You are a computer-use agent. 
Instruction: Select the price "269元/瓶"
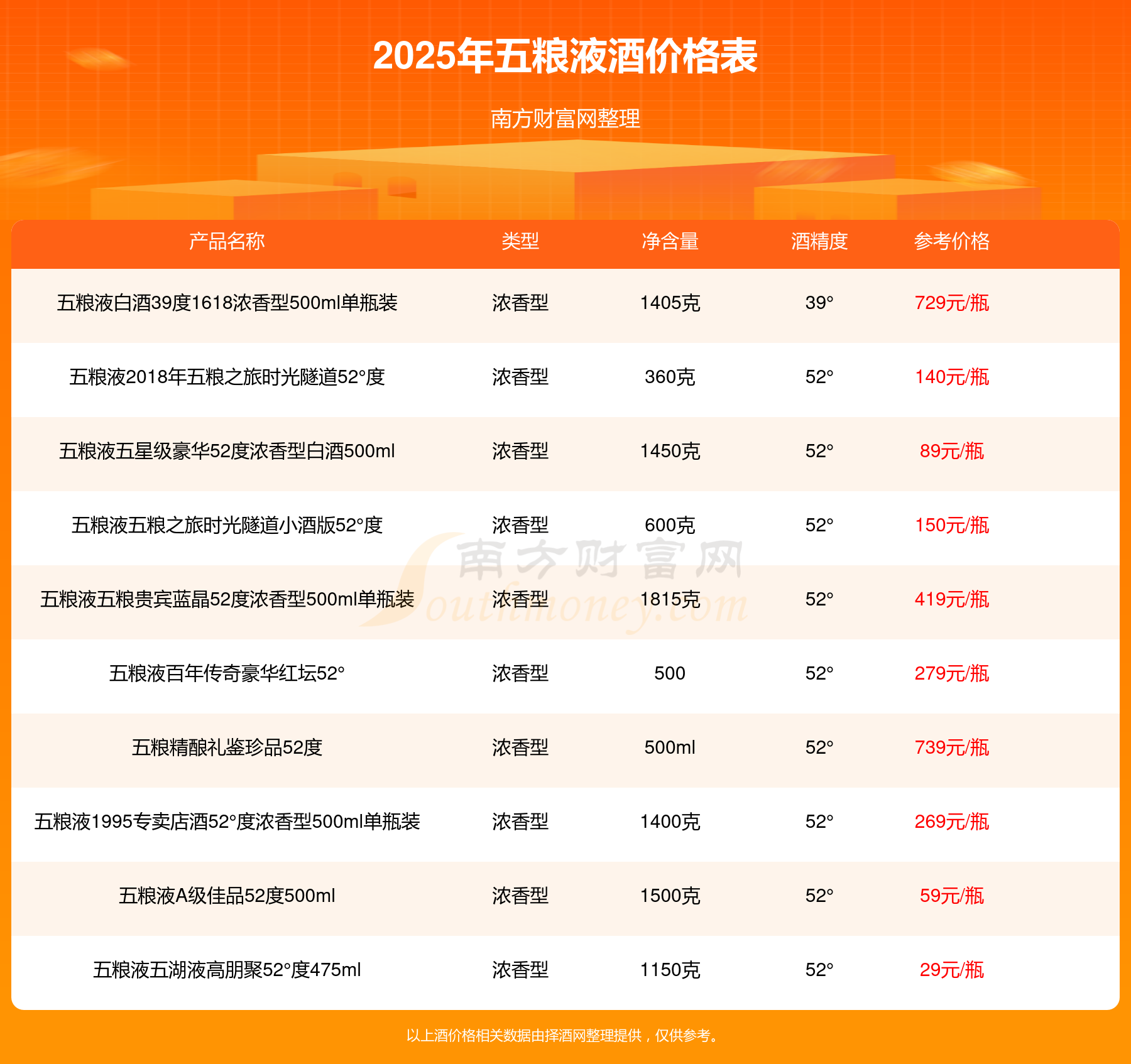click(x=952, y=822)
